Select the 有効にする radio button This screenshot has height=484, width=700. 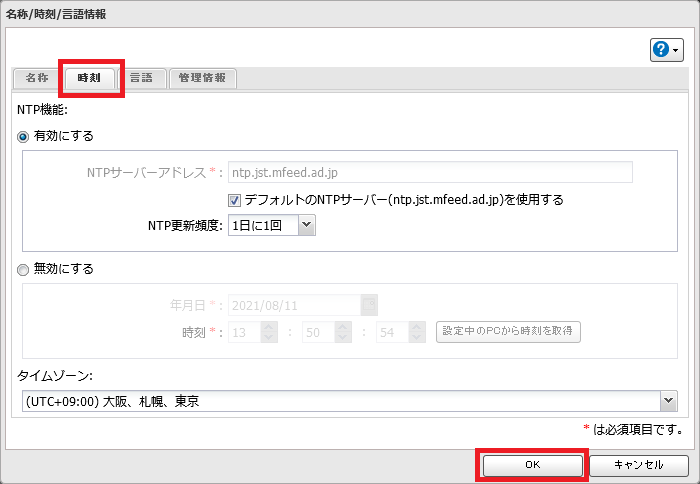24,136
